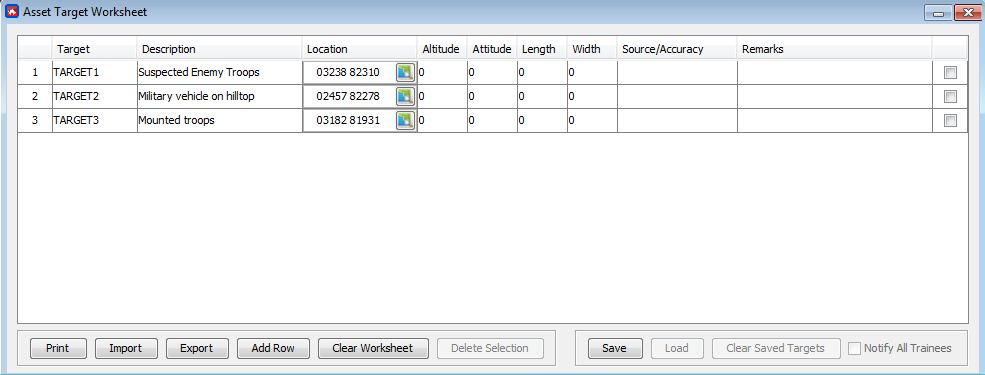Screen dimensions: 985x375
Task: Select the Target column header
Action: (94, 49)
